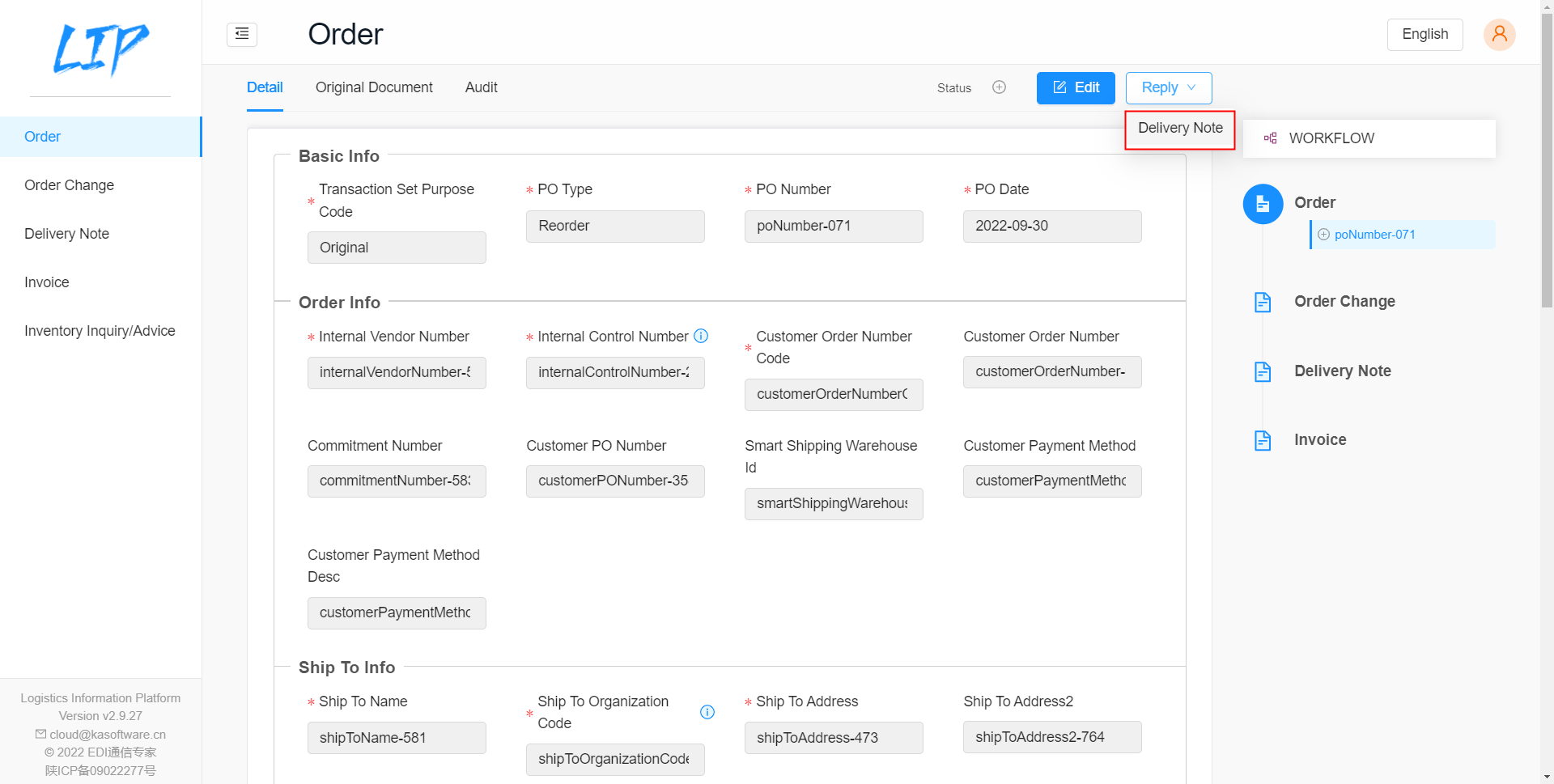The width and height of the screenshot is (1554, 784).
Task: Click the Customer Payment Method Desc field
Action: click(397, 612)
